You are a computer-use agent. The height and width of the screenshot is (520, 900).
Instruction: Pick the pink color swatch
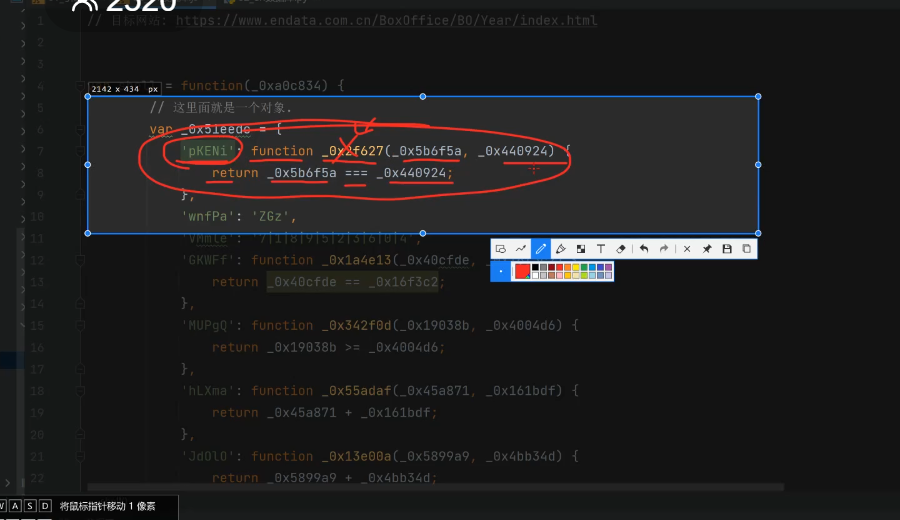pyautogui.click(x=560, y=275)
